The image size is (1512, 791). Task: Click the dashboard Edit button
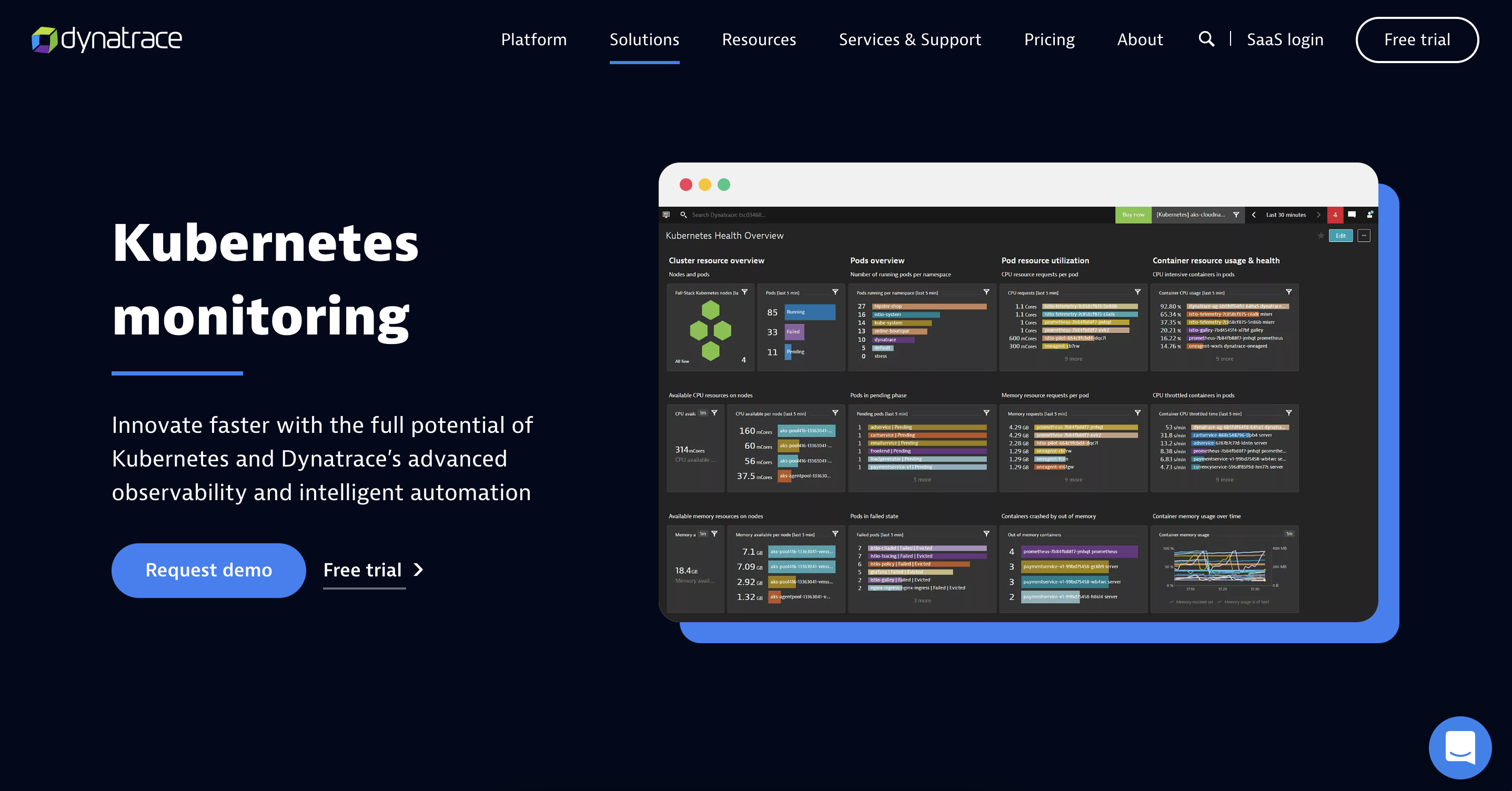coord(1340,236)
